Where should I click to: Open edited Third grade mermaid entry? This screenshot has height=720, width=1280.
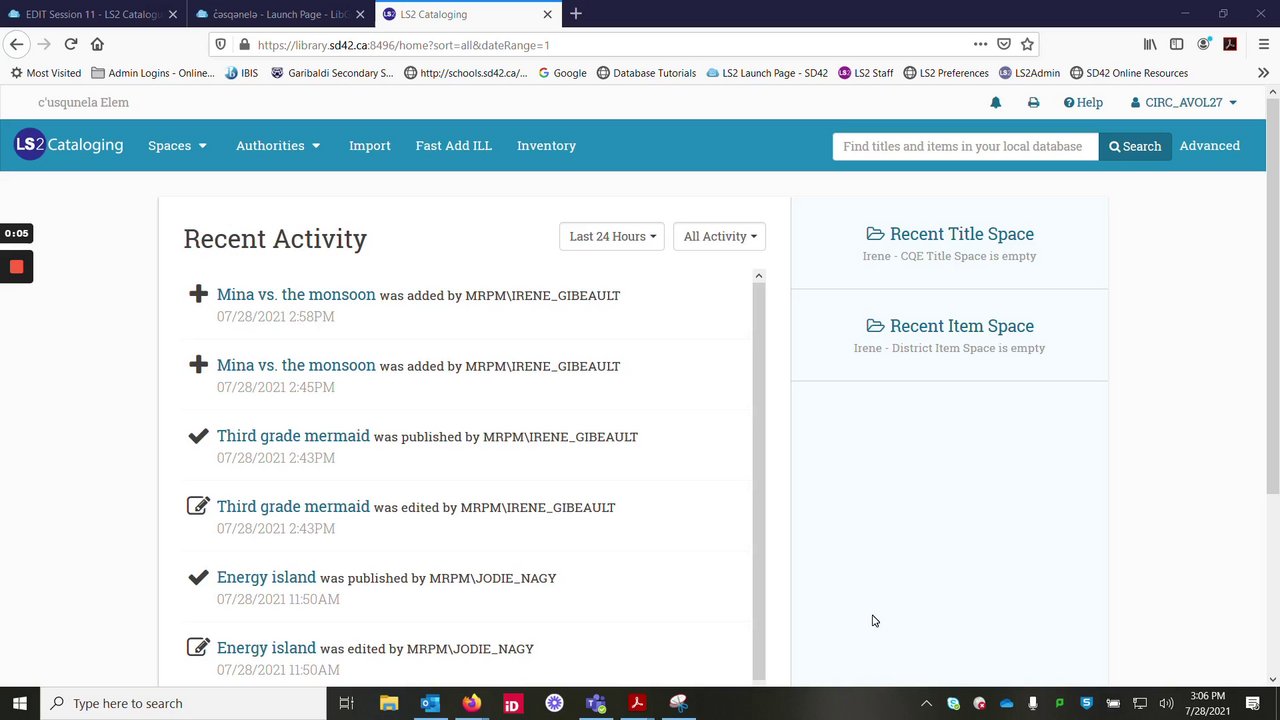(293, 507)
